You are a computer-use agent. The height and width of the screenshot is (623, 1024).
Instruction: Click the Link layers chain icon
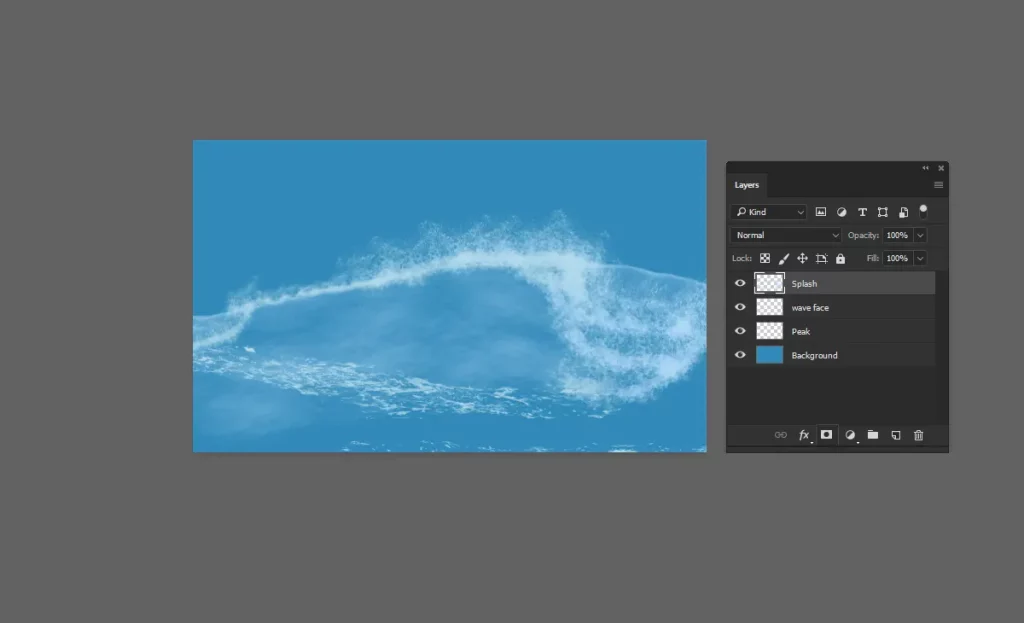tap(780, 435)
